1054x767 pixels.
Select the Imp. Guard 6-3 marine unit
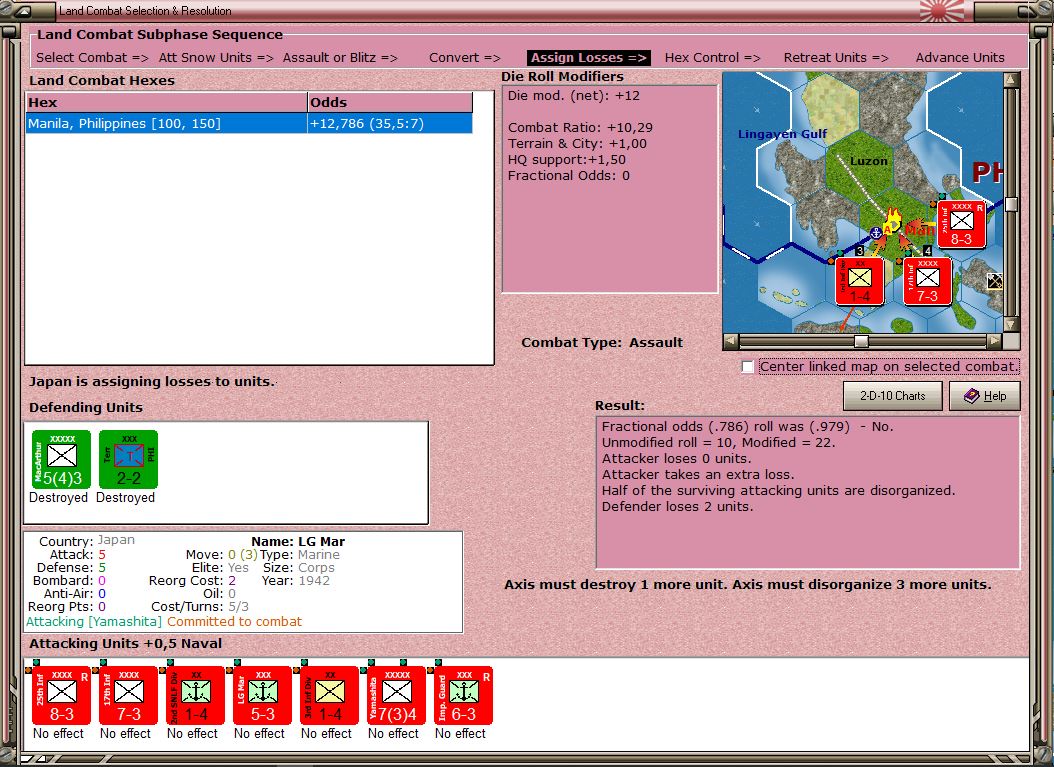click(463, 695)
